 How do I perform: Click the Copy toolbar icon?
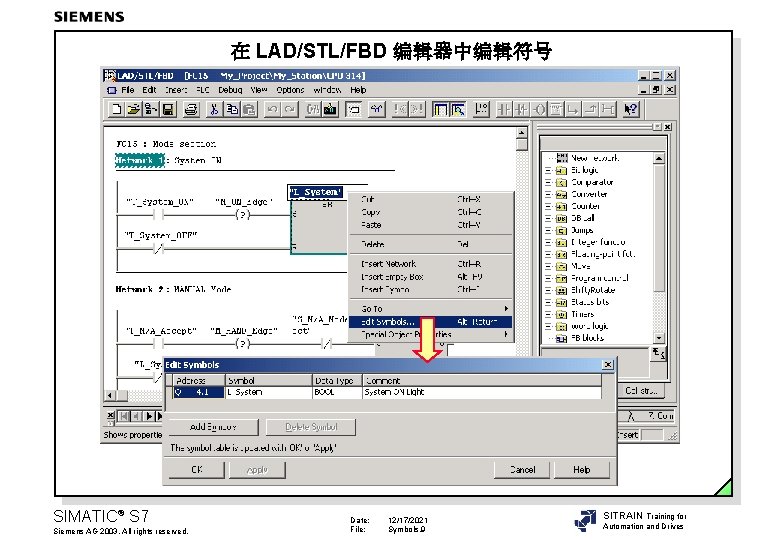click(232, 109)
